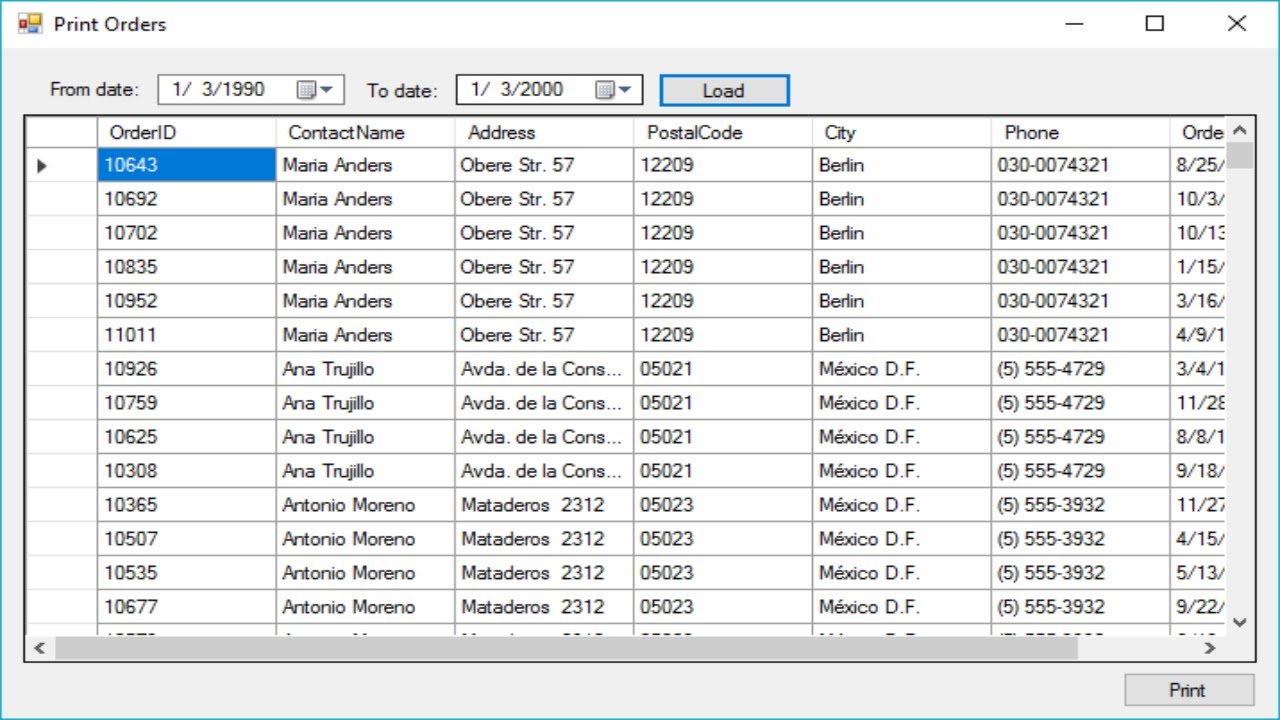Select the order ID cell 10677
This screenshot has height=720, width=1280.
pyautogui.click(x=186, y=607)
